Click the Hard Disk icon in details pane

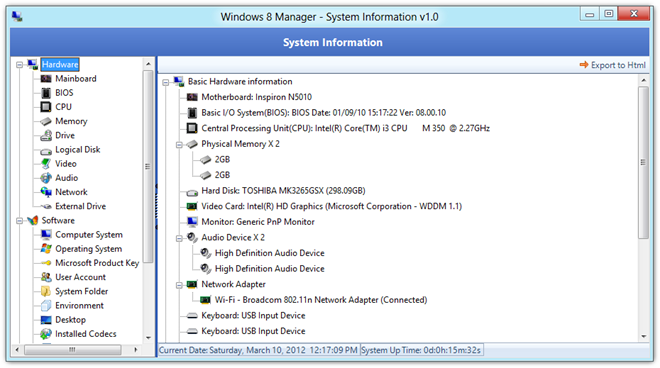(192, 192)
